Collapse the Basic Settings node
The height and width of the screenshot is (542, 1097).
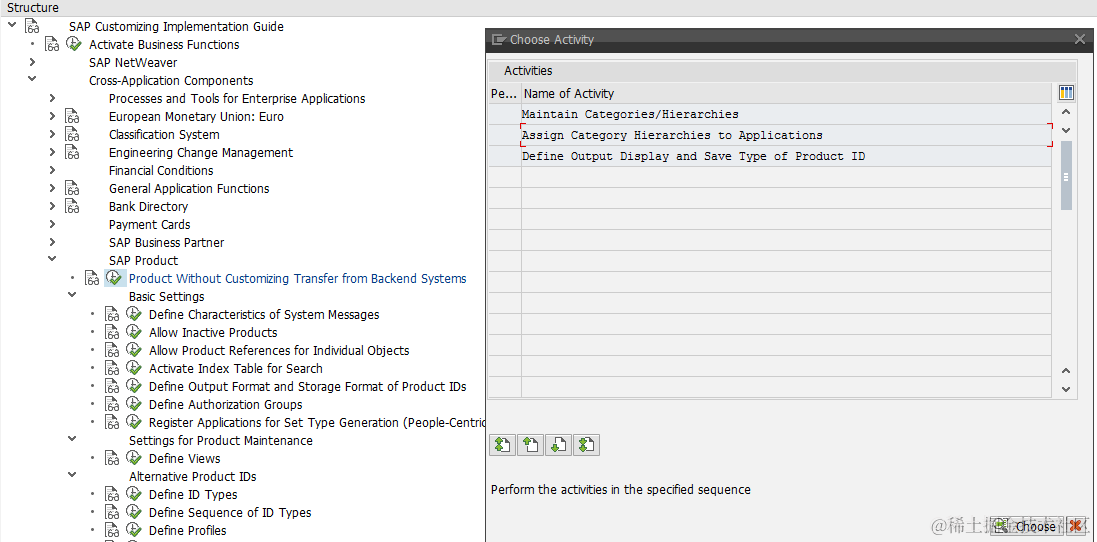(72, 296)
